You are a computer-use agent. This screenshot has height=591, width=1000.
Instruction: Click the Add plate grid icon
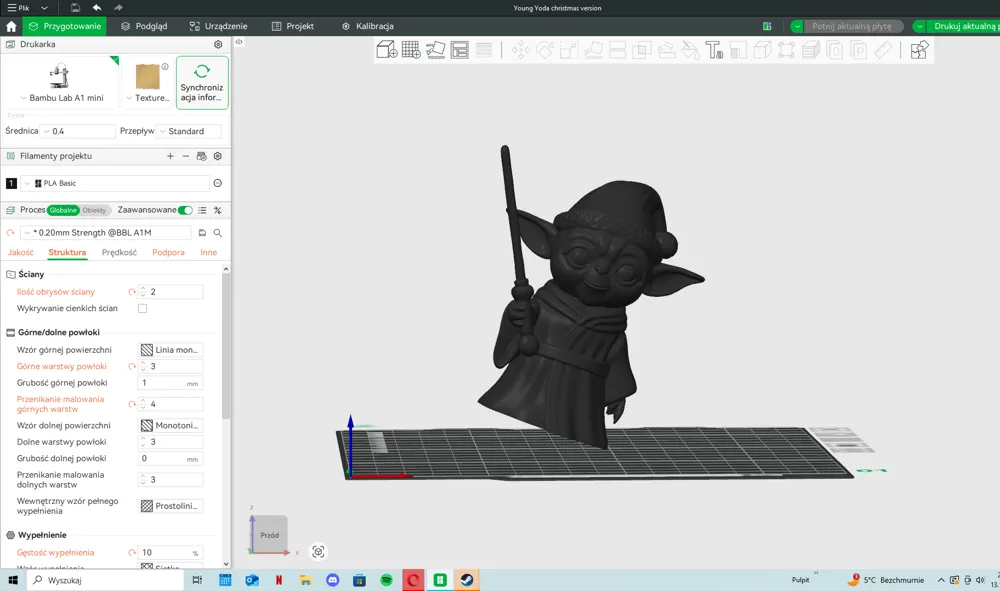pos(411,50)
